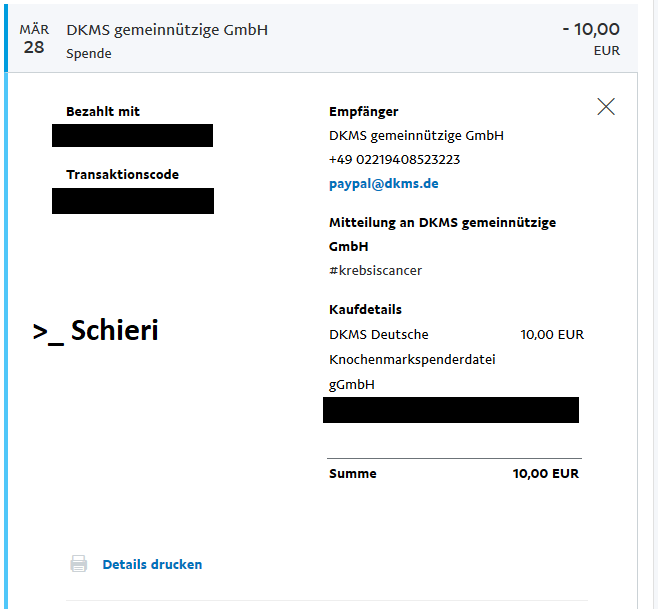Click the redacted transaction code box
Image resolution: width=658 pixels, height=609 pixels.
(x=133, y=201)
